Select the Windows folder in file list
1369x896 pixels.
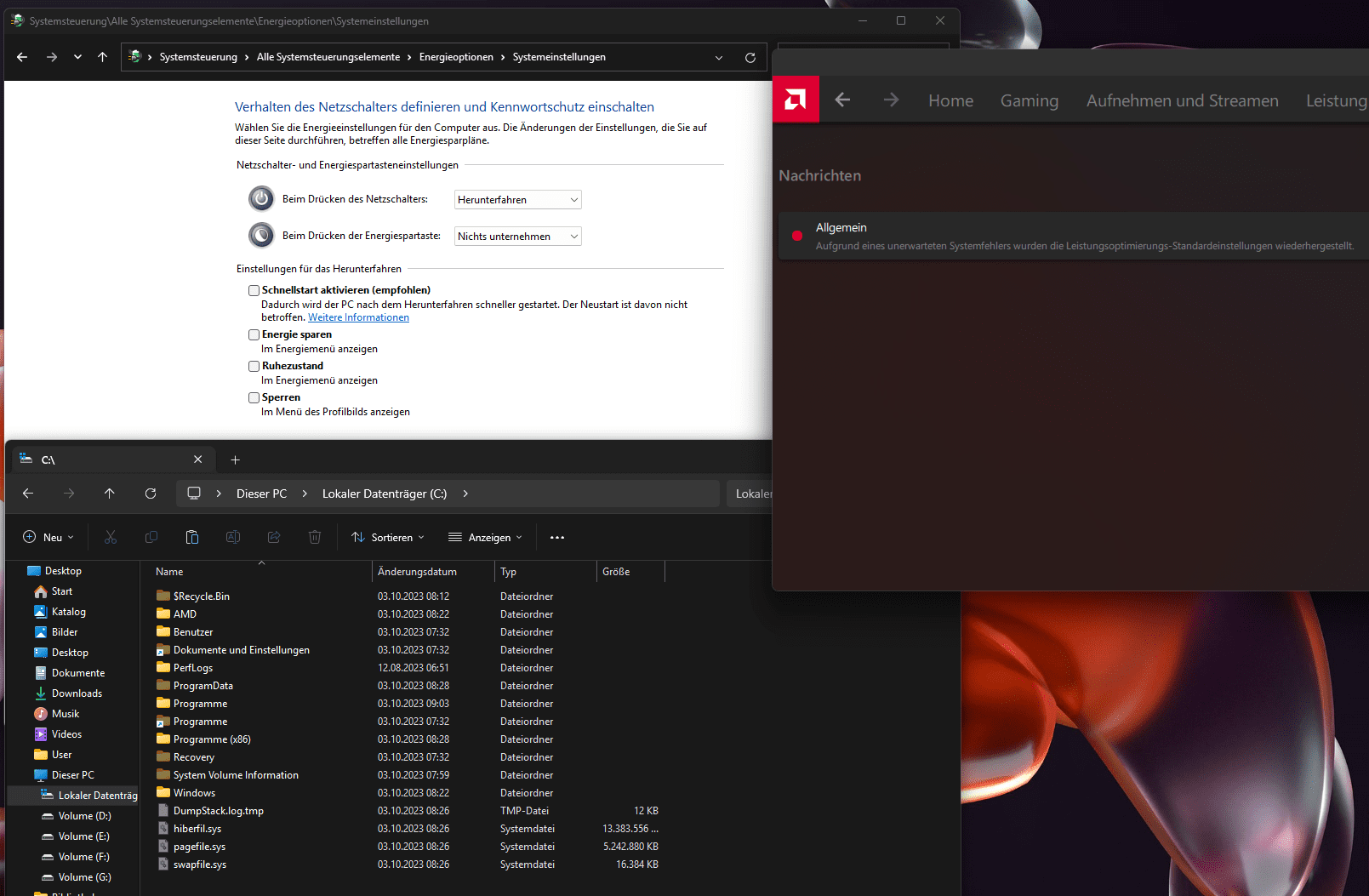(194, 793)
